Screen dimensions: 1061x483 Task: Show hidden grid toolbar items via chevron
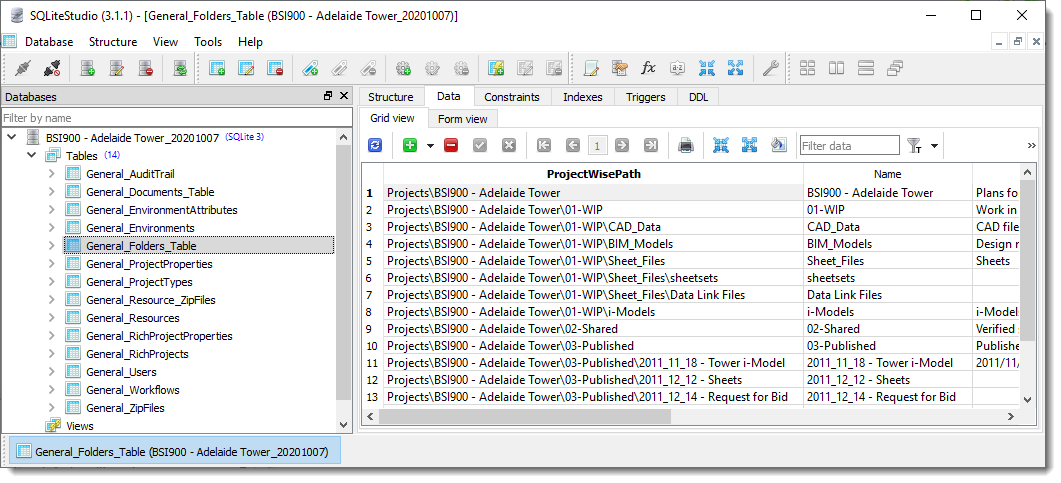click(1031, 145)
